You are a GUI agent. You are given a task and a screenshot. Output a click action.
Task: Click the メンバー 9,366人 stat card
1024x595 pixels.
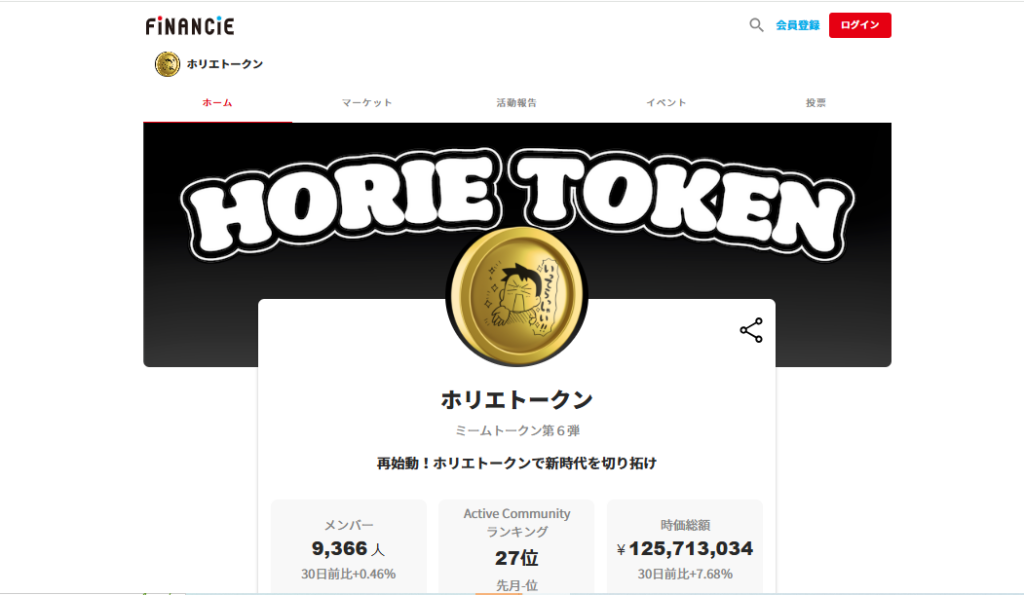(x=349, y=547)
